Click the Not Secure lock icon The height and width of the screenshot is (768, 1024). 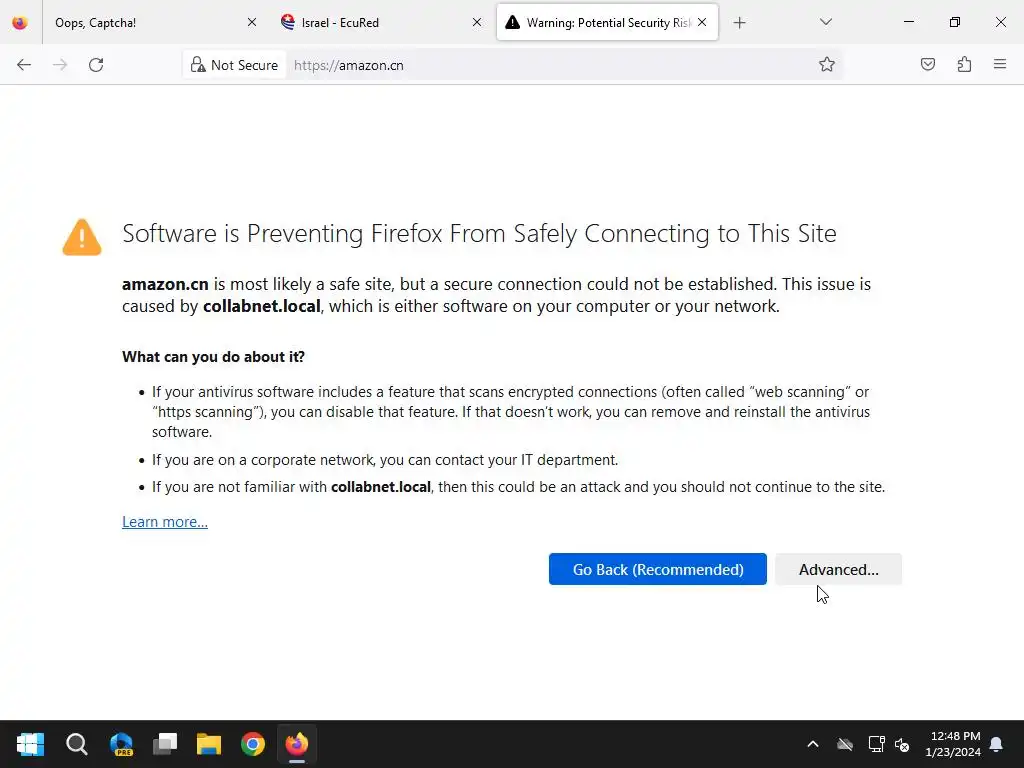[x=198, y=65]
